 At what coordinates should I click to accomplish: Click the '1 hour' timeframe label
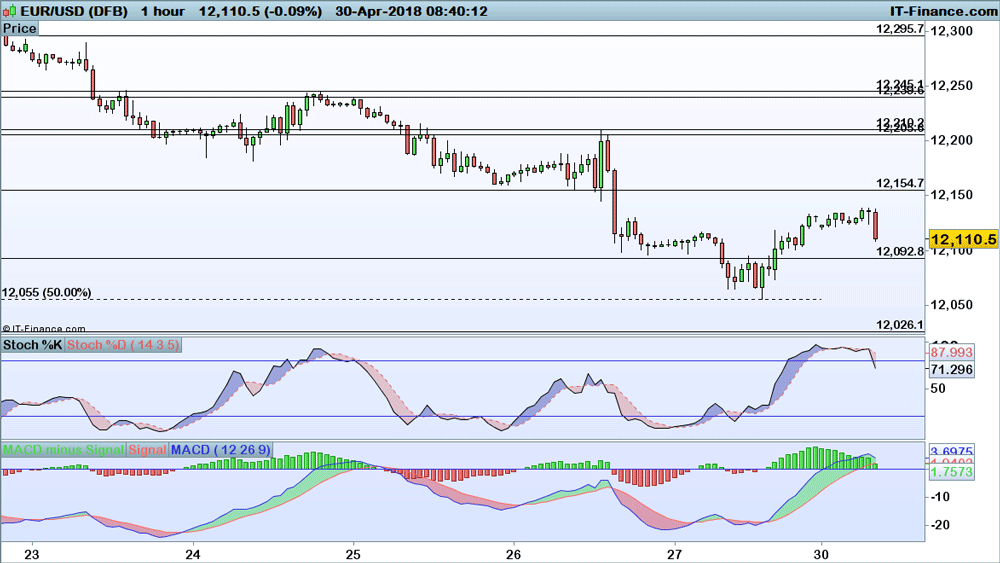[x=163, y=11]
